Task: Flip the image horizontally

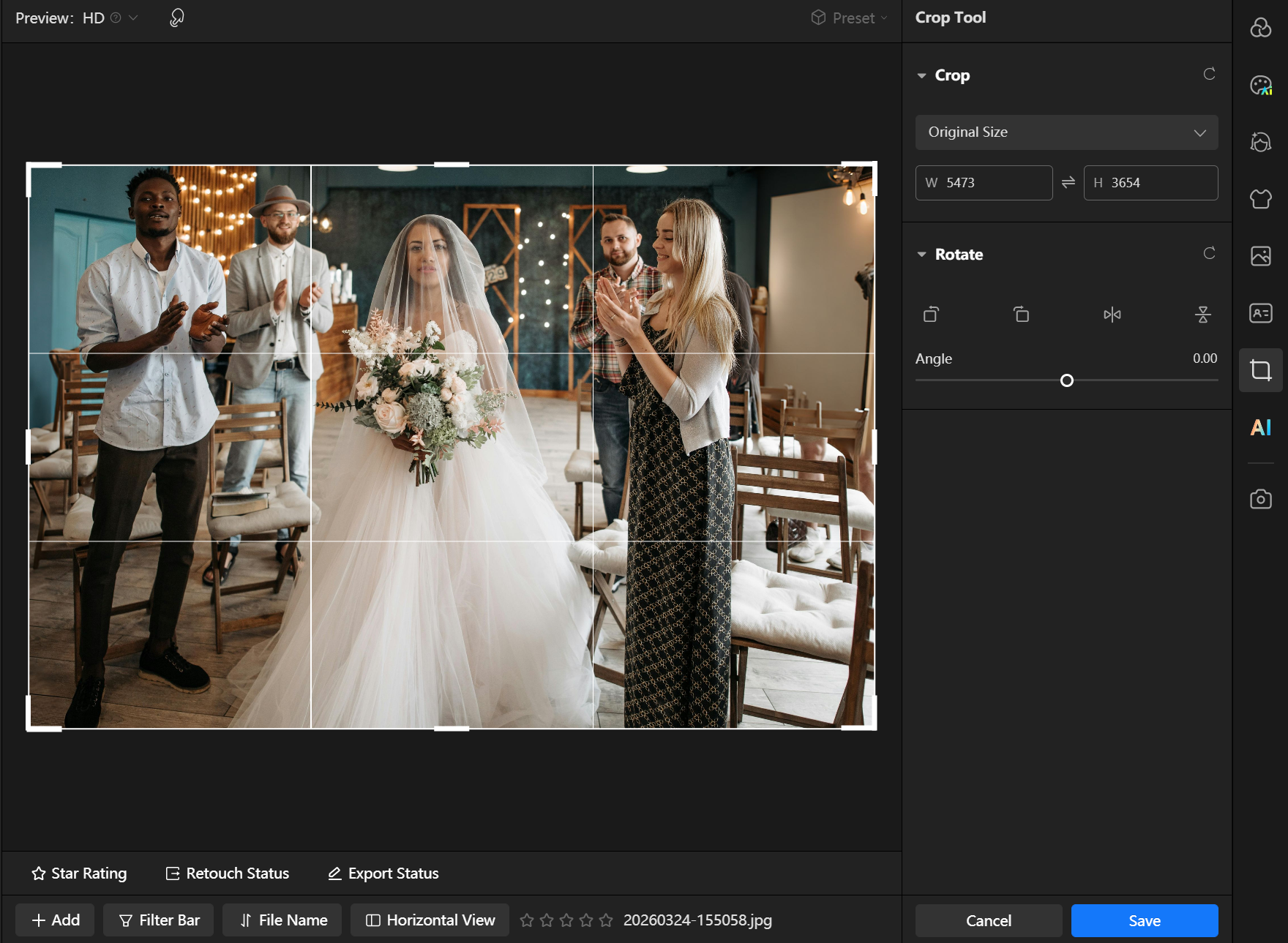Action: click(x=1112, y=315)
